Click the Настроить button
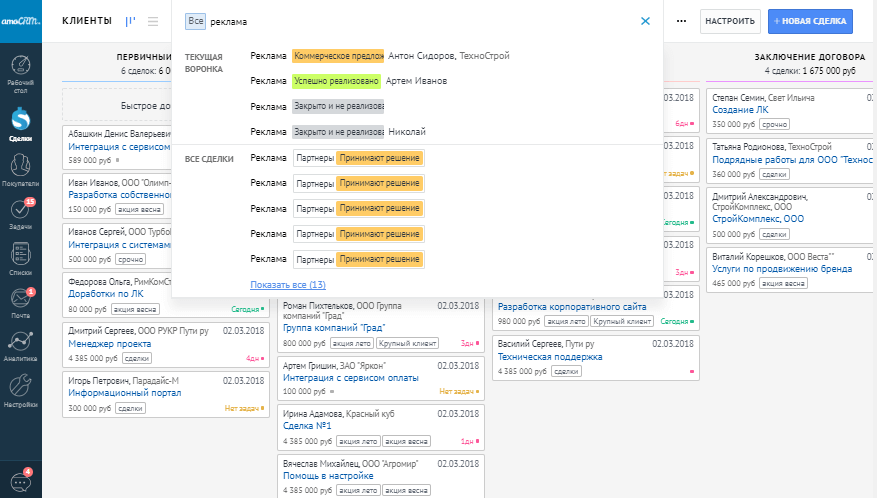This screenshot has height=498, width=877. pyautogui.click(x=728, y=20)
